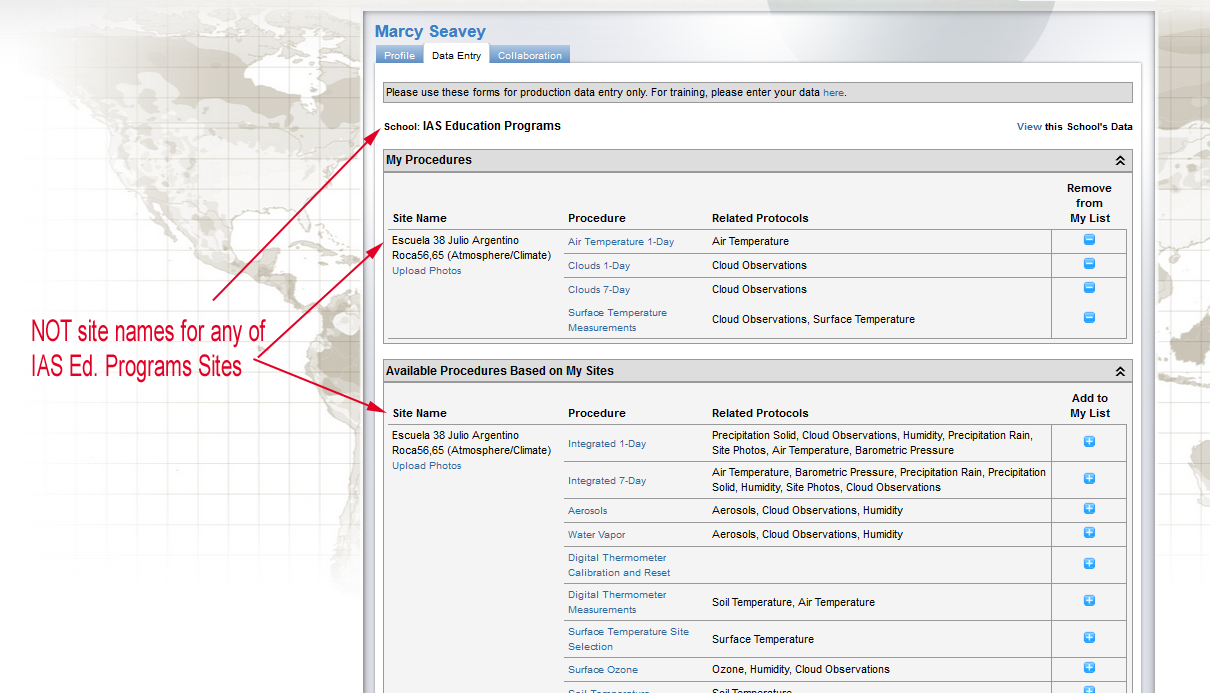The height and width of the screenshot is (693, 1210).
Task: Remove Air Temperature 1-Day from My List
Action: point(1089,240)
